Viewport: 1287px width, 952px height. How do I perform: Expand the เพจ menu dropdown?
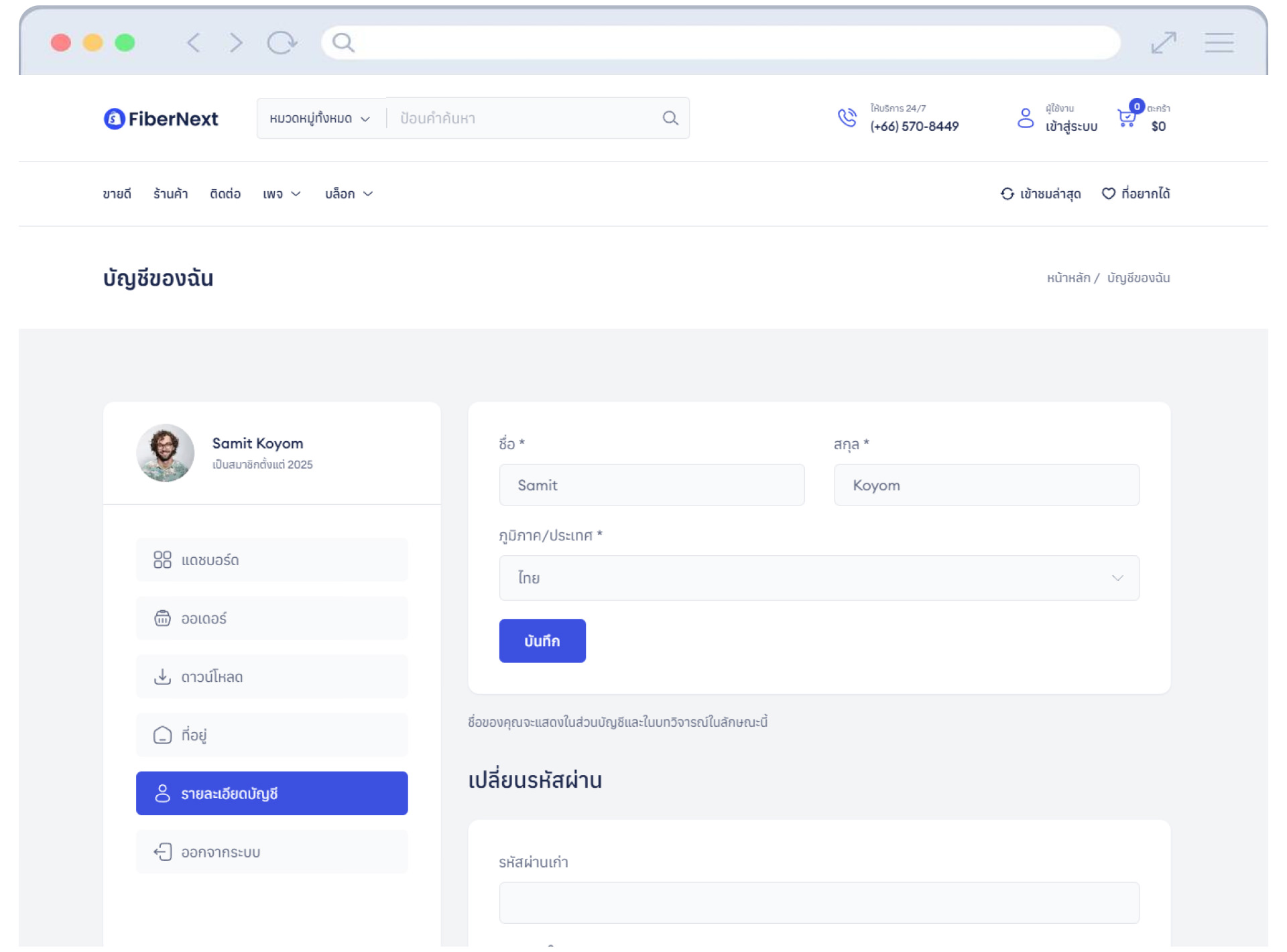click(282, 194)
